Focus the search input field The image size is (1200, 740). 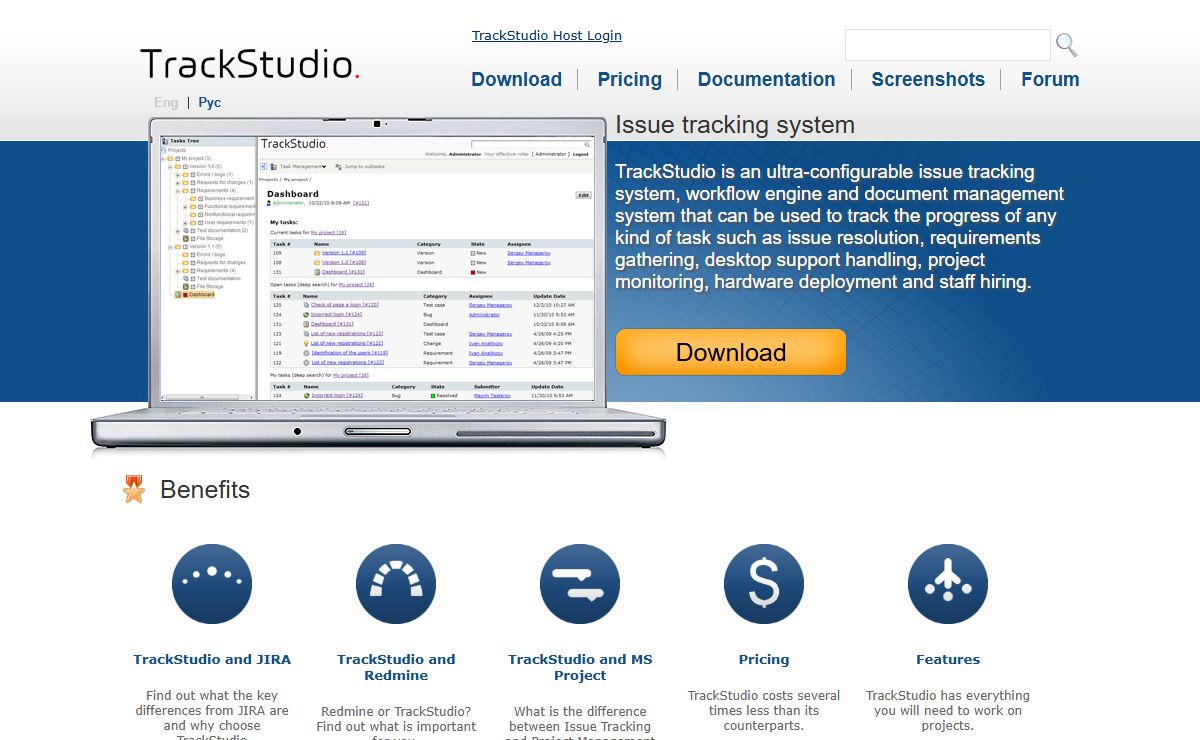click(948, 45)
